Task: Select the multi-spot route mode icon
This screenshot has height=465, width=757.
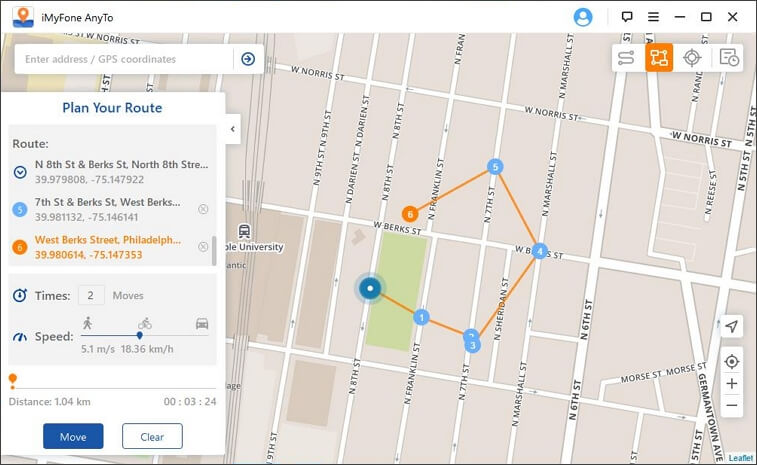Action: tap(659, 57)
